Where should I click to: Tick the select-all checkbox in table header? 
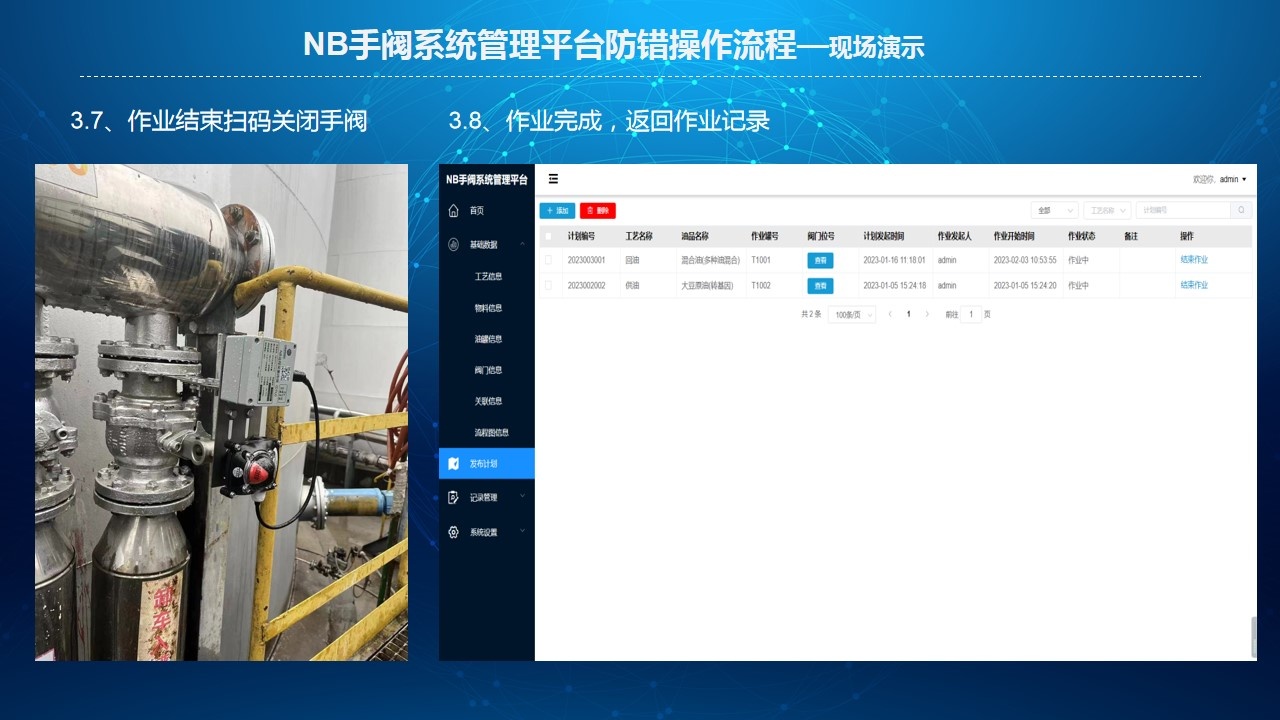coord(547,236)
